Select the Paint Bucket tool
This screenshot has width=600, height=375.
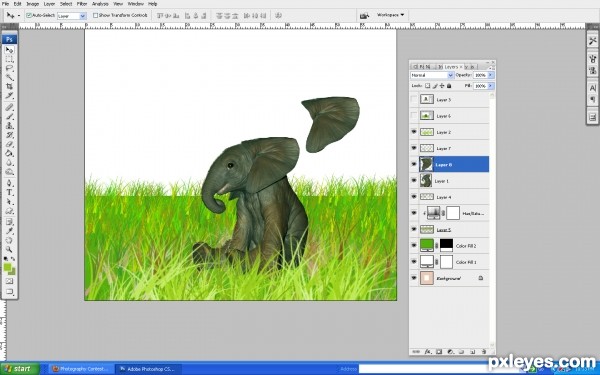pos(9,153)
